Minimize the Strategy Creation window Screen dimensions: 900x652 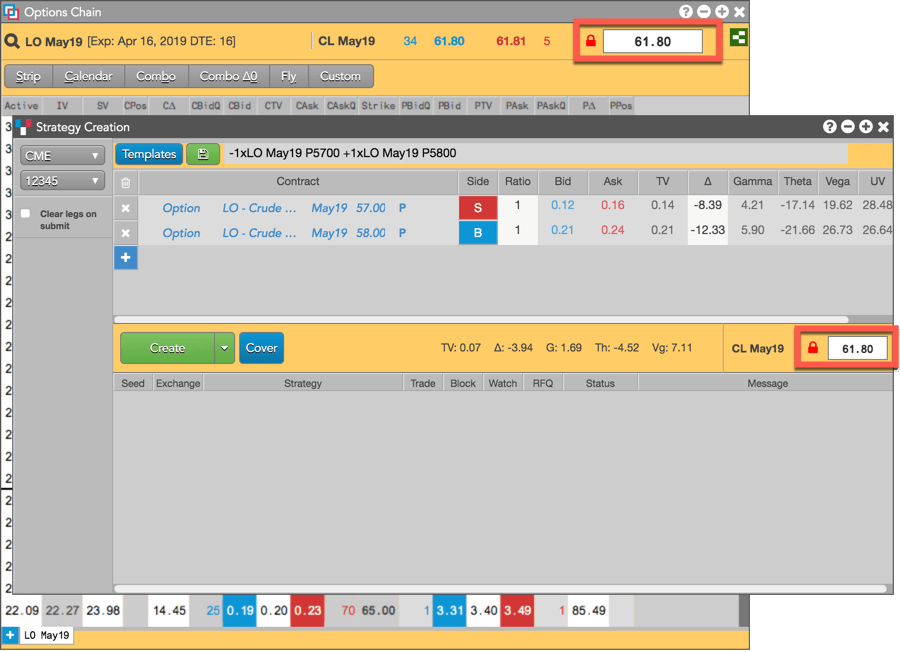[848, 127]
